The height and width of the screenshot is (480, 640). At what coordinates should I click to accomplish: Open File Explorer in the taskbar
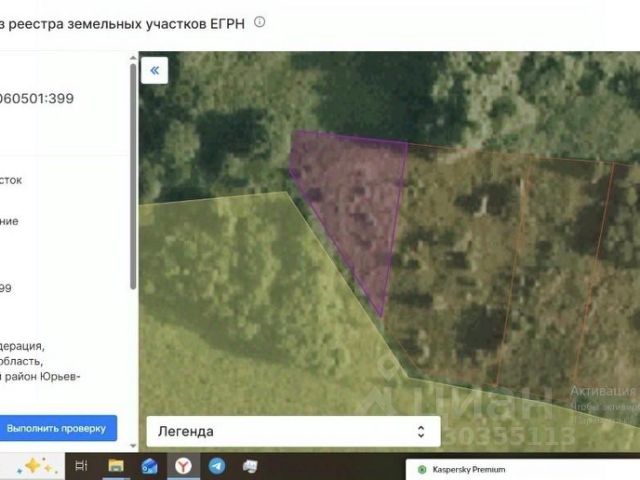(116, 466)
